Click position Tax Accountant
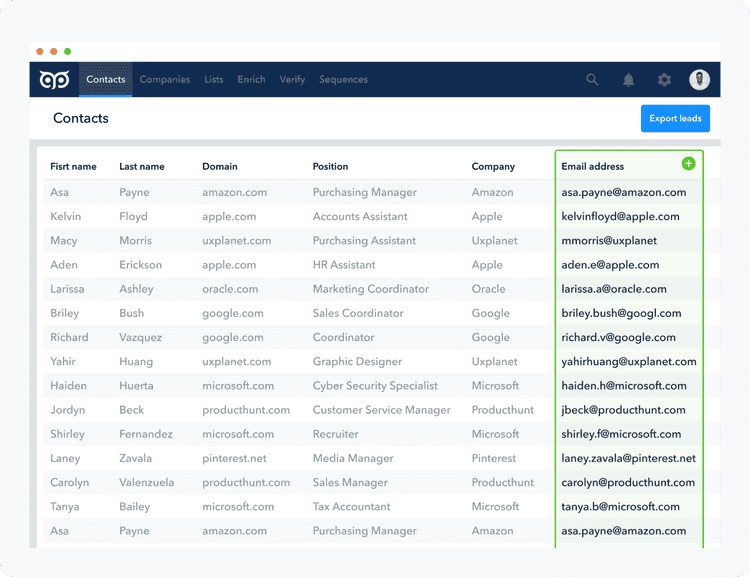This screenshot has width=750, height=577. (x=352, y=507)
